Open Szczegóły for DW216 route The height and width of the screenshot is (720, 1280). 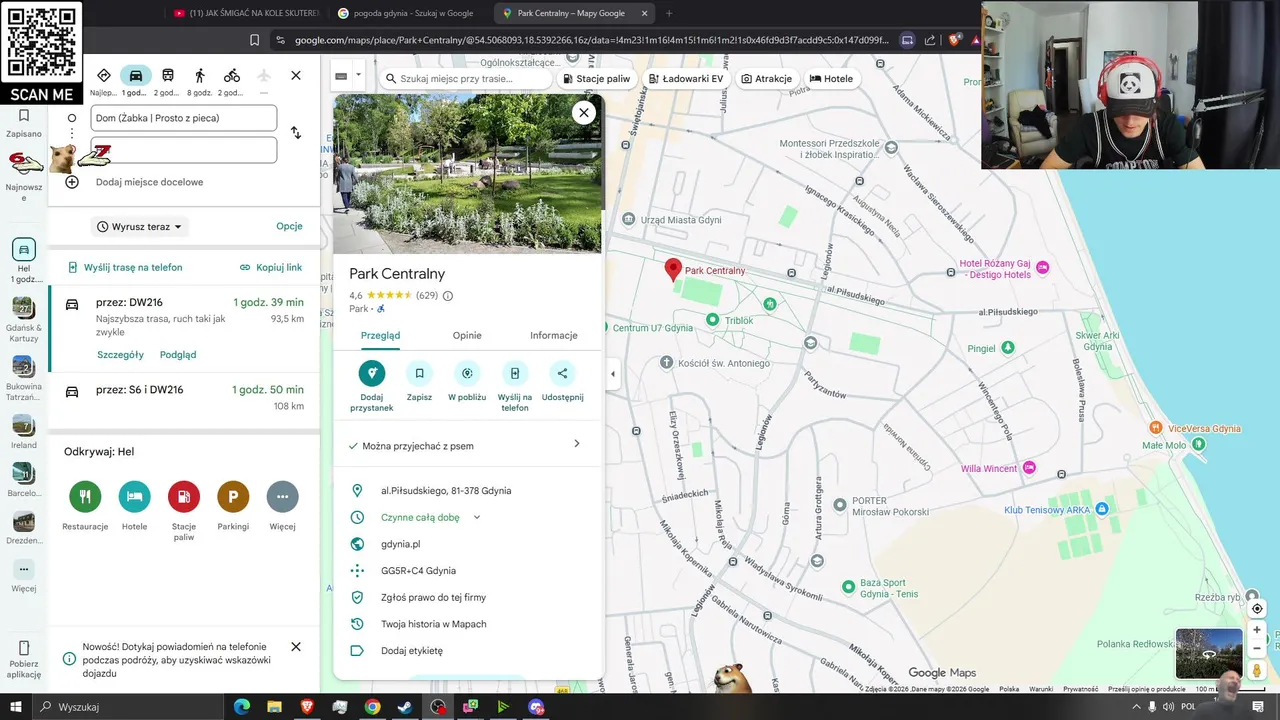[x=120, y=355]
